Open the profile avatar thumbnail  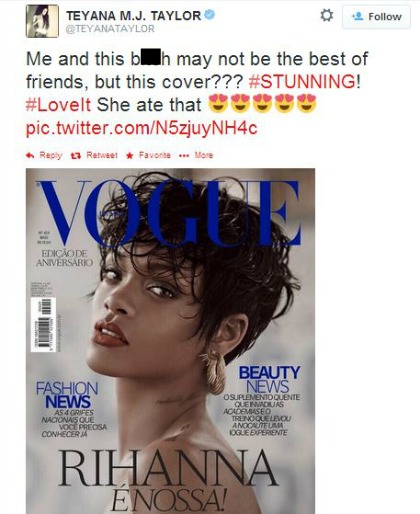[42, 21]
